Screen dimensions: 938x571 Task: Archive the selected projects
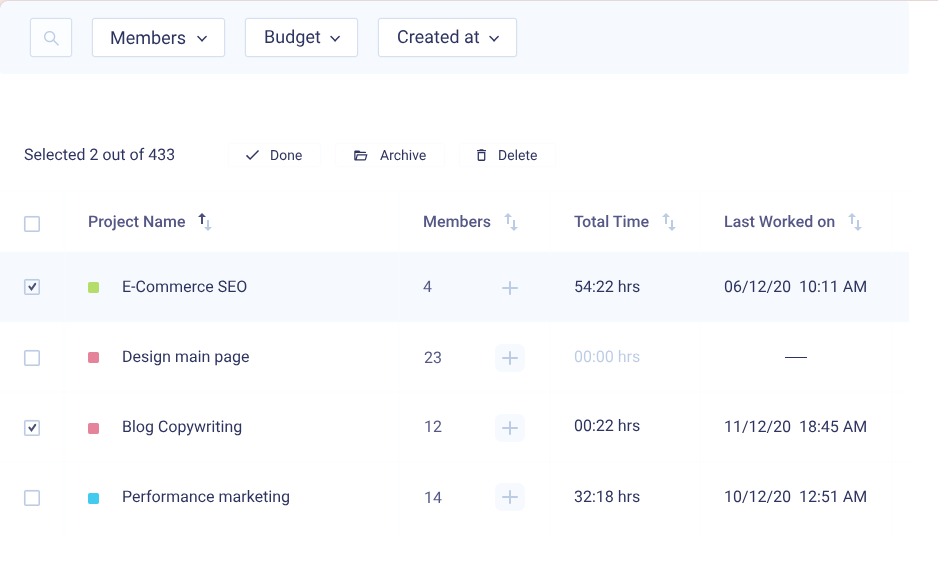(x=390, y=156)
